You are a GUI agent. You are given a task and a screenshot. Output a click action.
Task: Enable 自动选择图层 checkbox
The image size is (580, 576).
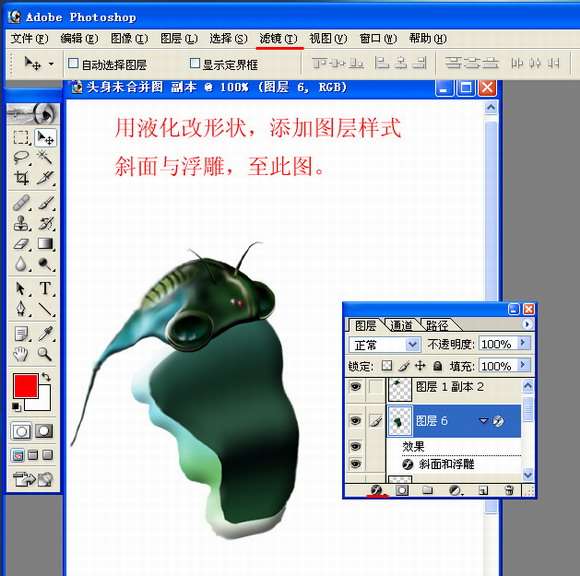coord(73,64)
